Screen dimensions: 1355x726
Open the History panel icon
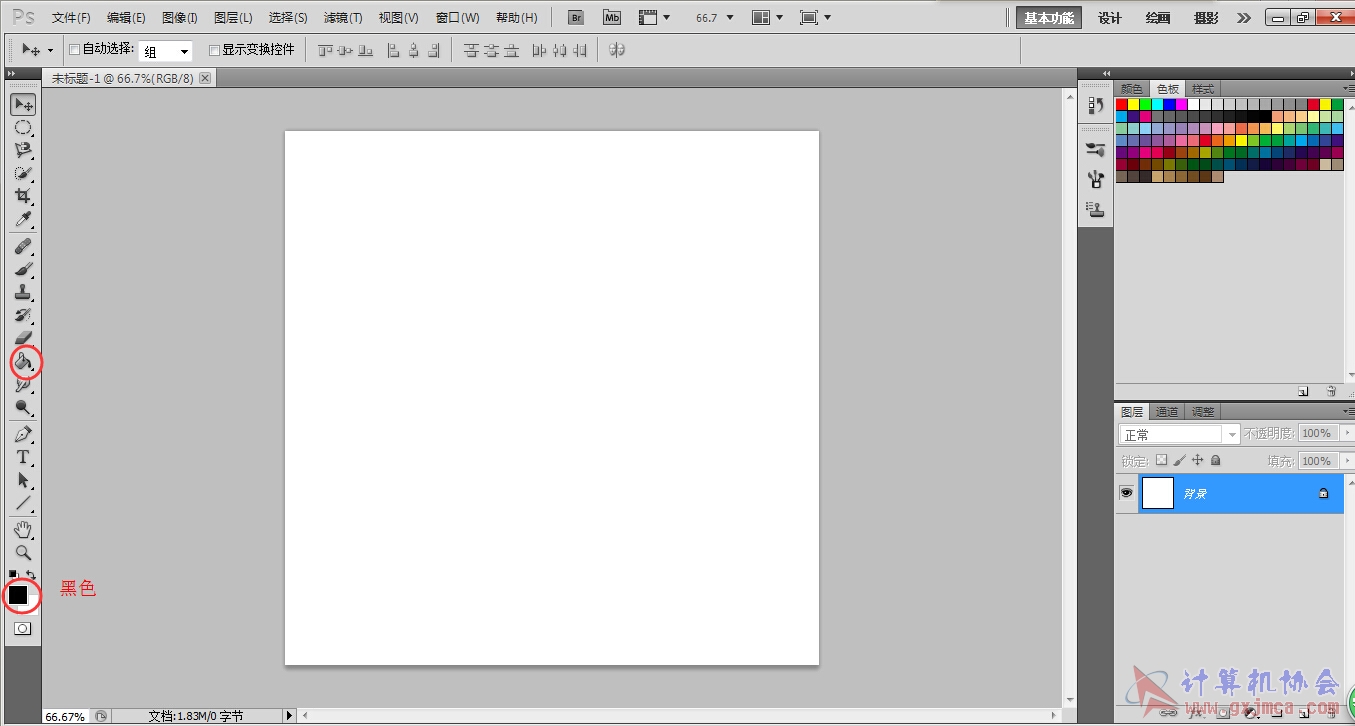point(1096,105)
